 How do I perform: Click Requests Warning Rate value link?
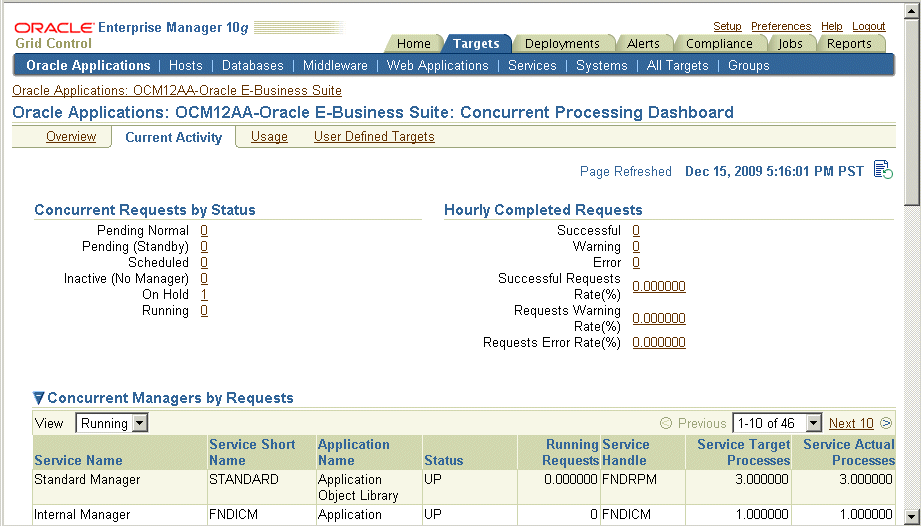point(659,318)
